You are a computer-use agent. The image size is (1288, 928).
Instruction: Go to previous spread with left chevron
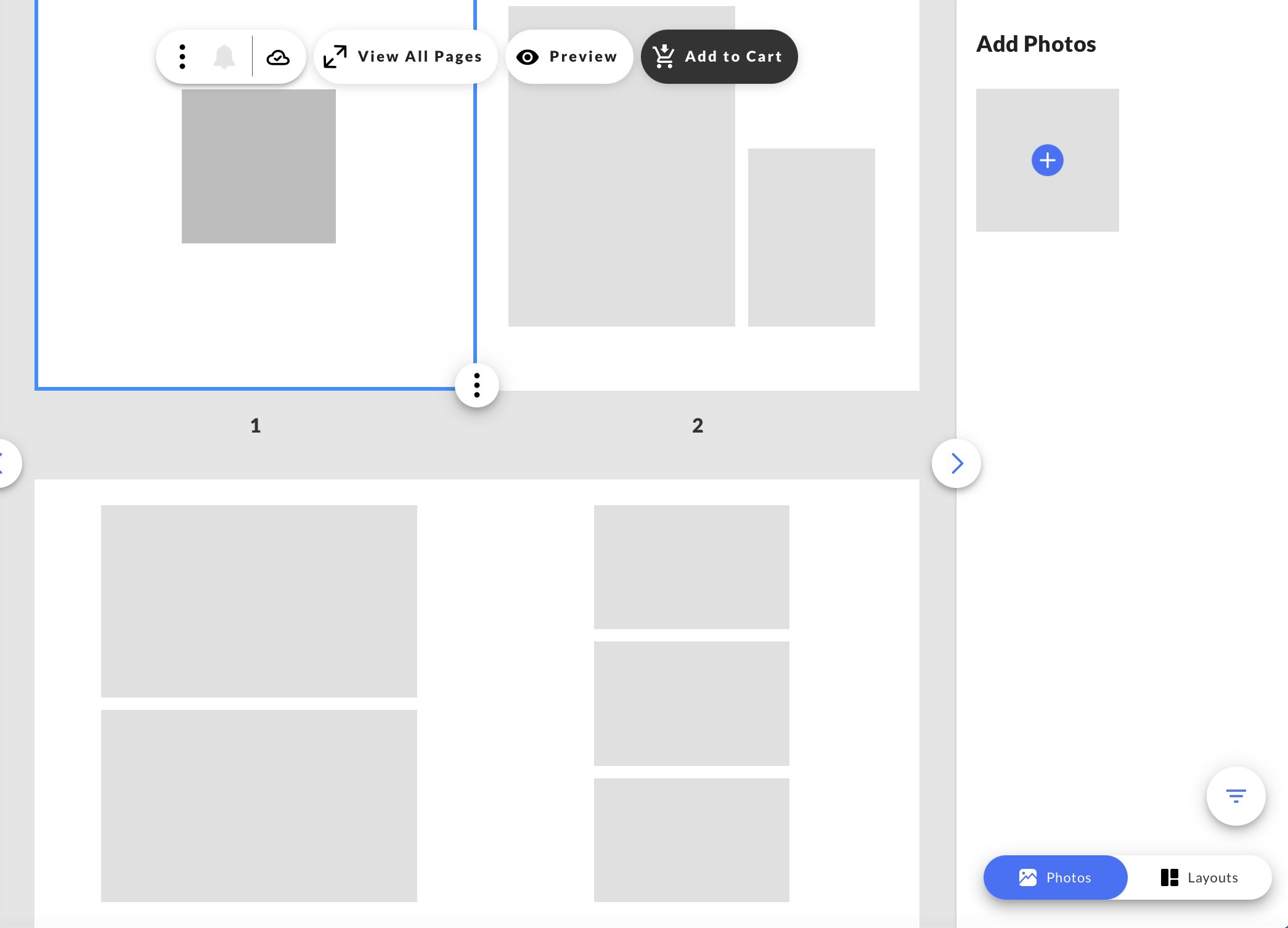[5, 463]
